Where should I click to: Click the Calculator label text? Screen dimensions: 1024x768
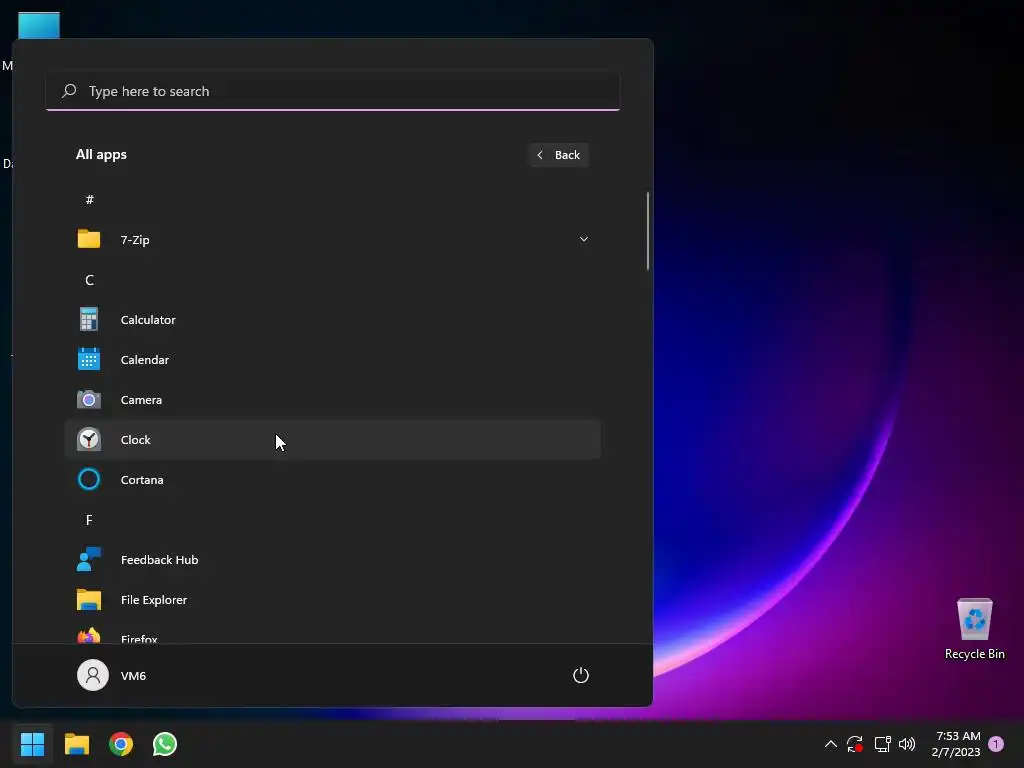[x=148, y=320]
